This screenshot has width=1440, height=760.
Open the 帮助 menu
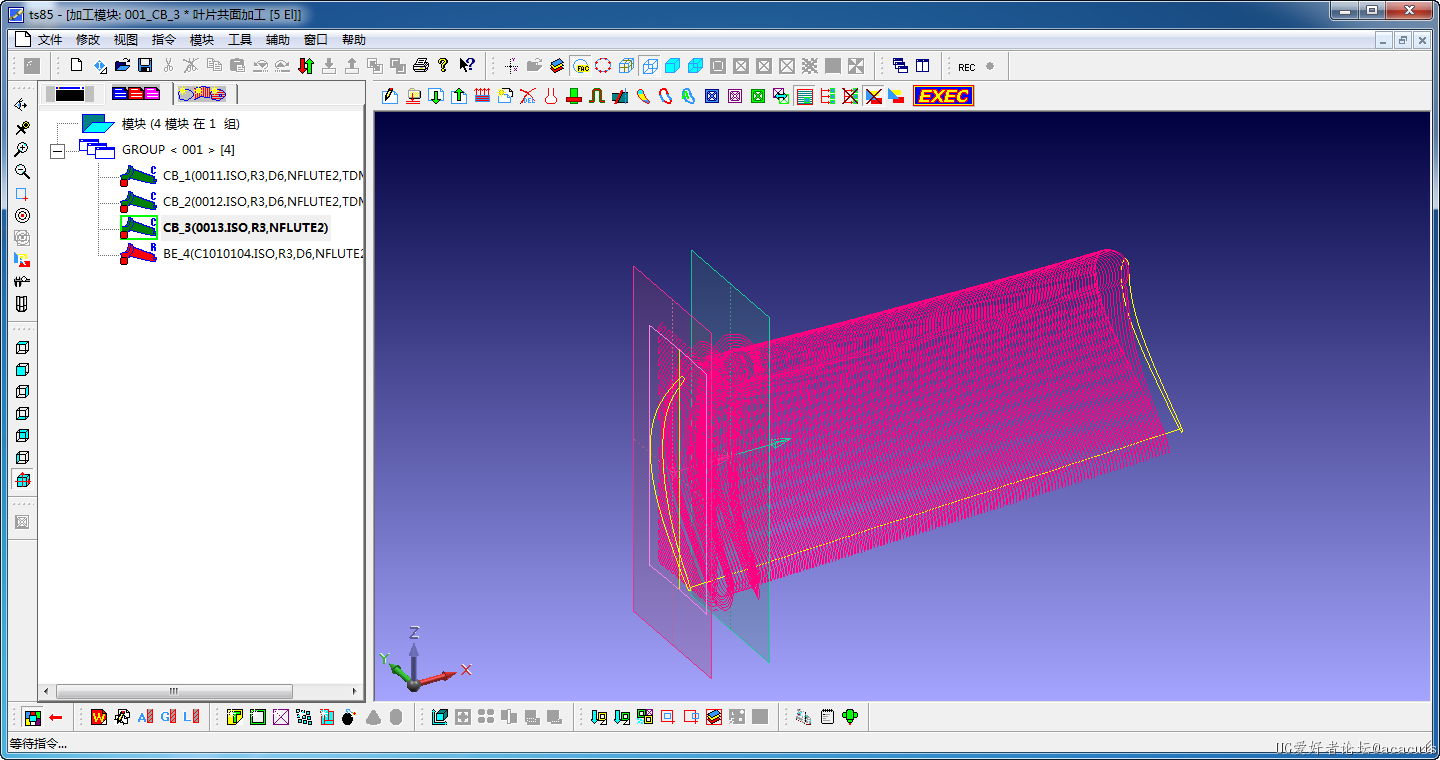click(354, 40)
